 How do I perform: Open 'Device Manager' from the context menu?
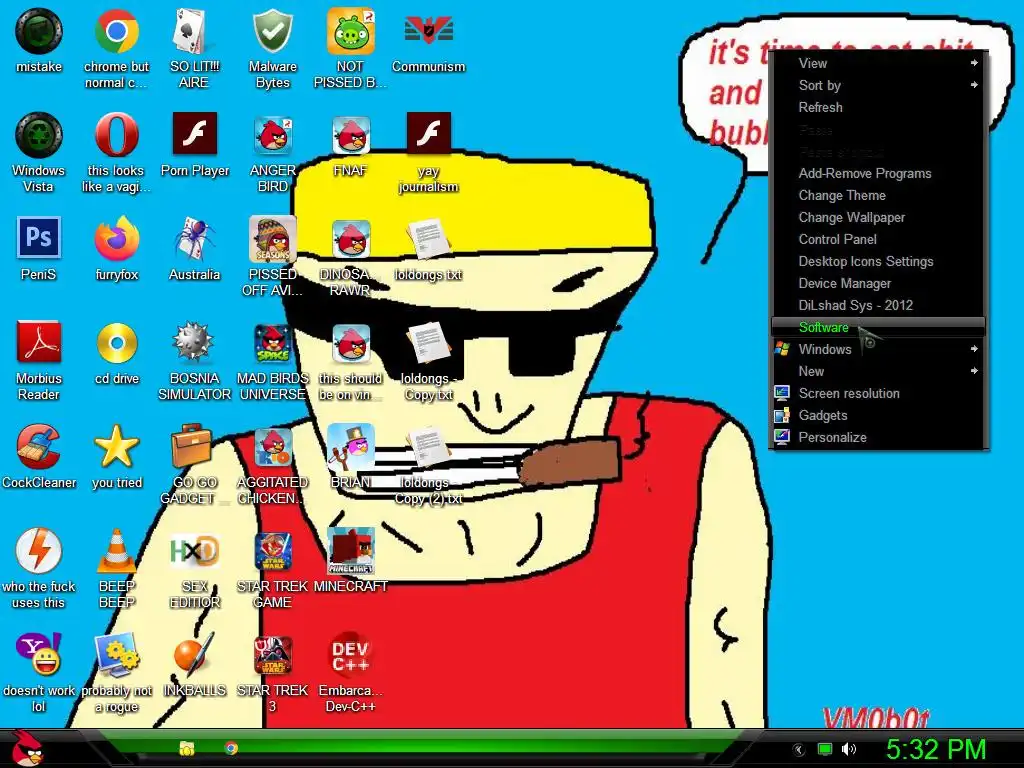click(878, 283)
